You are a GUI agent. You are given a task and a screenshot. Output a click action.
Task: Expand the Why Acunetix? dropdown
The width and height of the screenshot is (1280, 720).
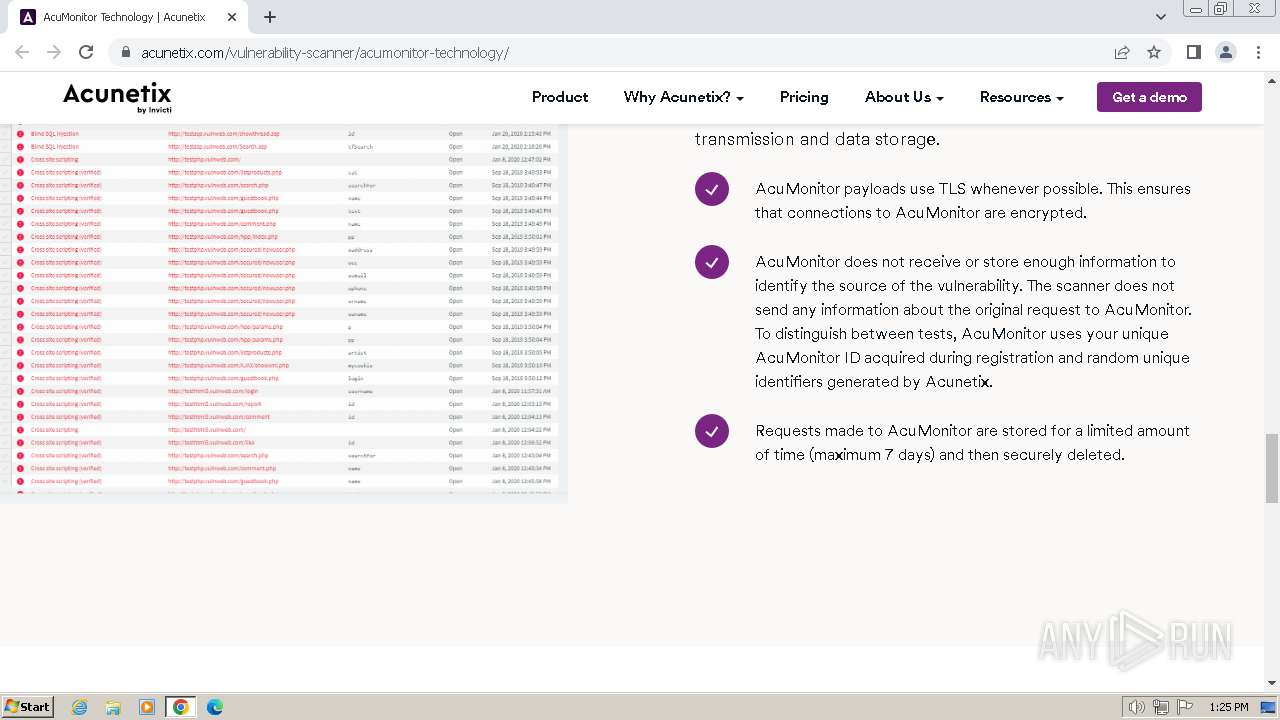pyautogui.click(x=684, y=97)
